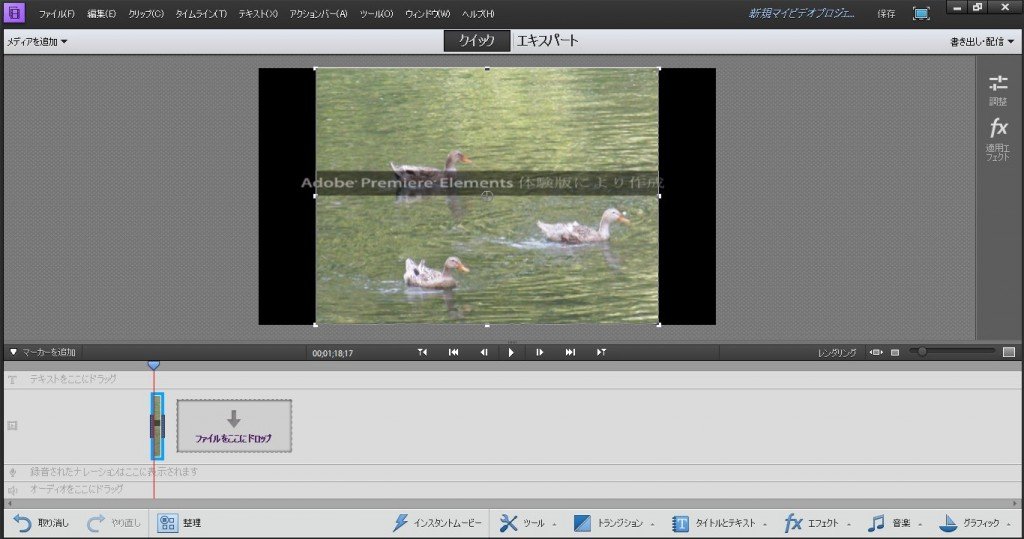Open the 音楽 music panel
This screenshot has height=539, width=1024.
point(895,523)
